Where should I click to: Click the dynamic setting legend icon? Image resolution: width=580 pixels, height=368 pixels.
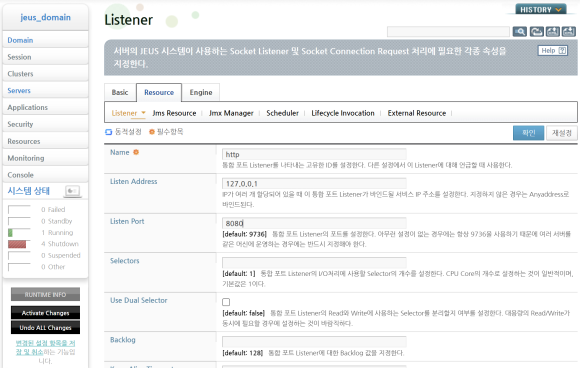coord(108,132)
